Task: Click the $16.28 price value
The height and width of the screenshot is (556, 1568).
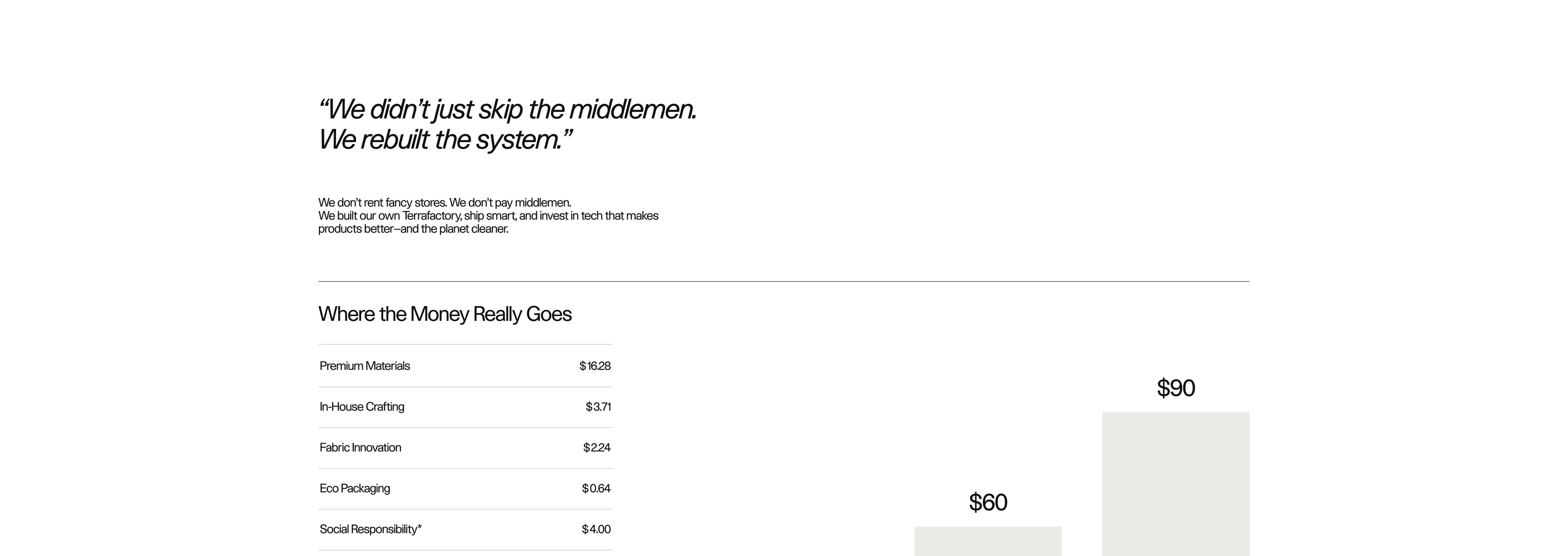Action: [x=595, y=366]
